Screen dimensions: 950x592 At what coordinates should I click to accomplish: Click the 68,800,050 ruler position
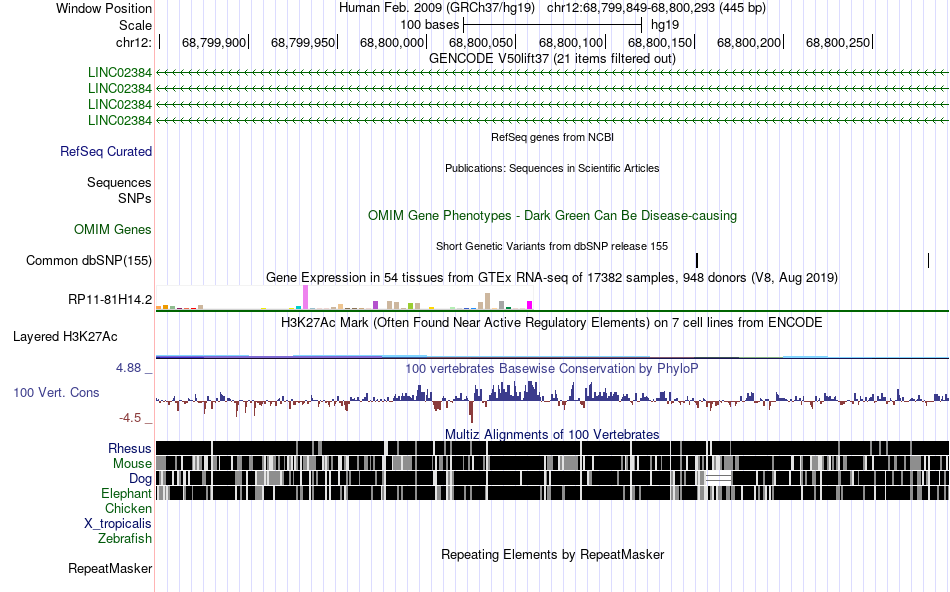pyautogui.click(x=481, y=42)
